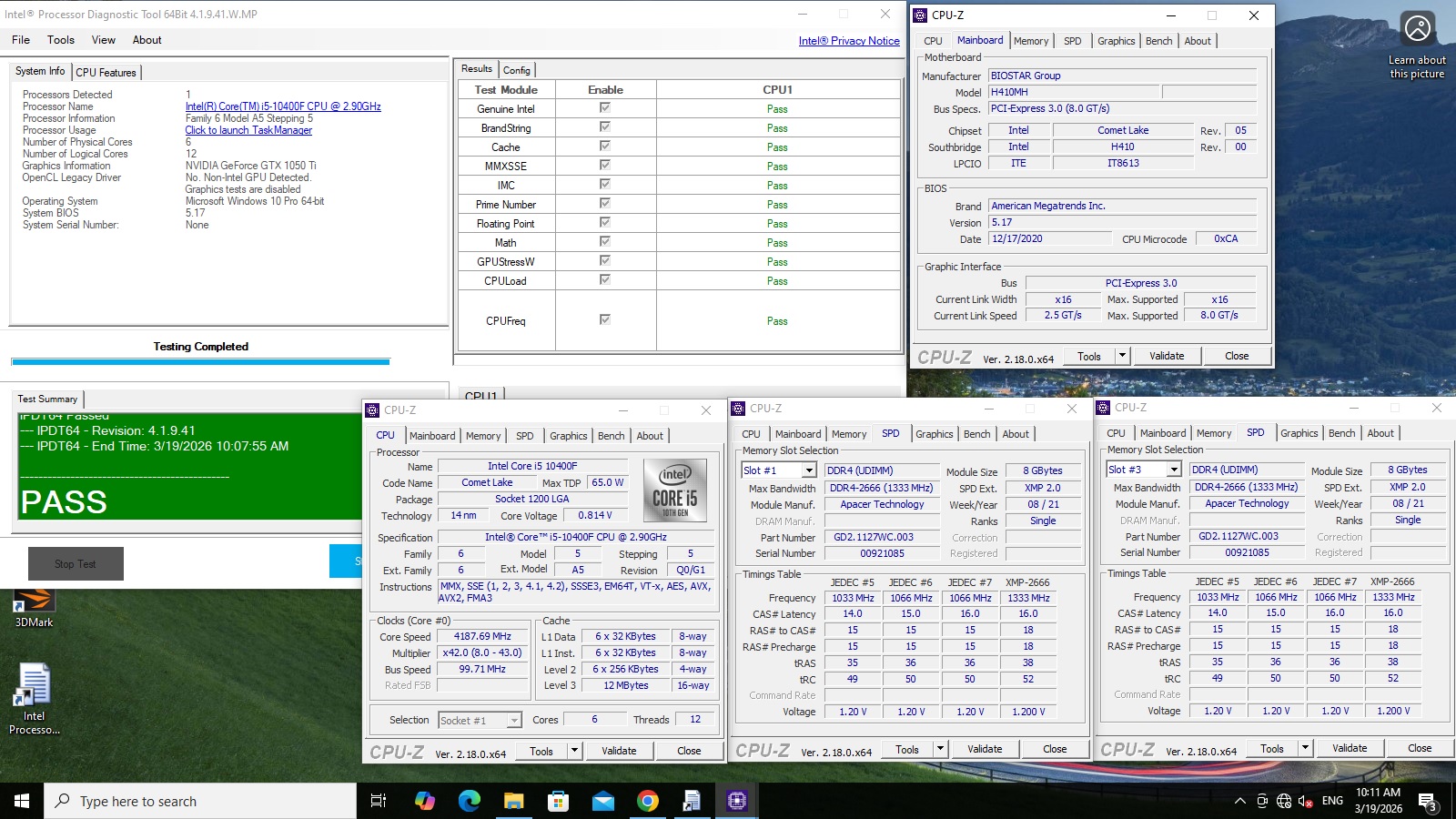
Task: Click the Intel Privacy Notice link
Action: [848, 41]
